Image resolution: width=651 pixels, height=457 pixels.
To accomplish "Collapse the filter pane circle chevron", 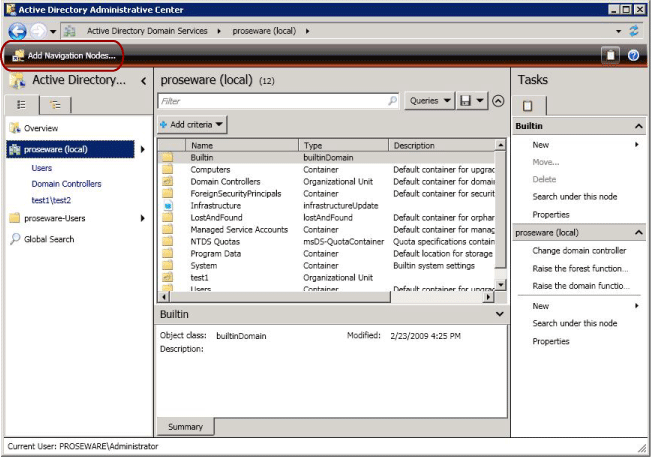I will pos(498,101).
